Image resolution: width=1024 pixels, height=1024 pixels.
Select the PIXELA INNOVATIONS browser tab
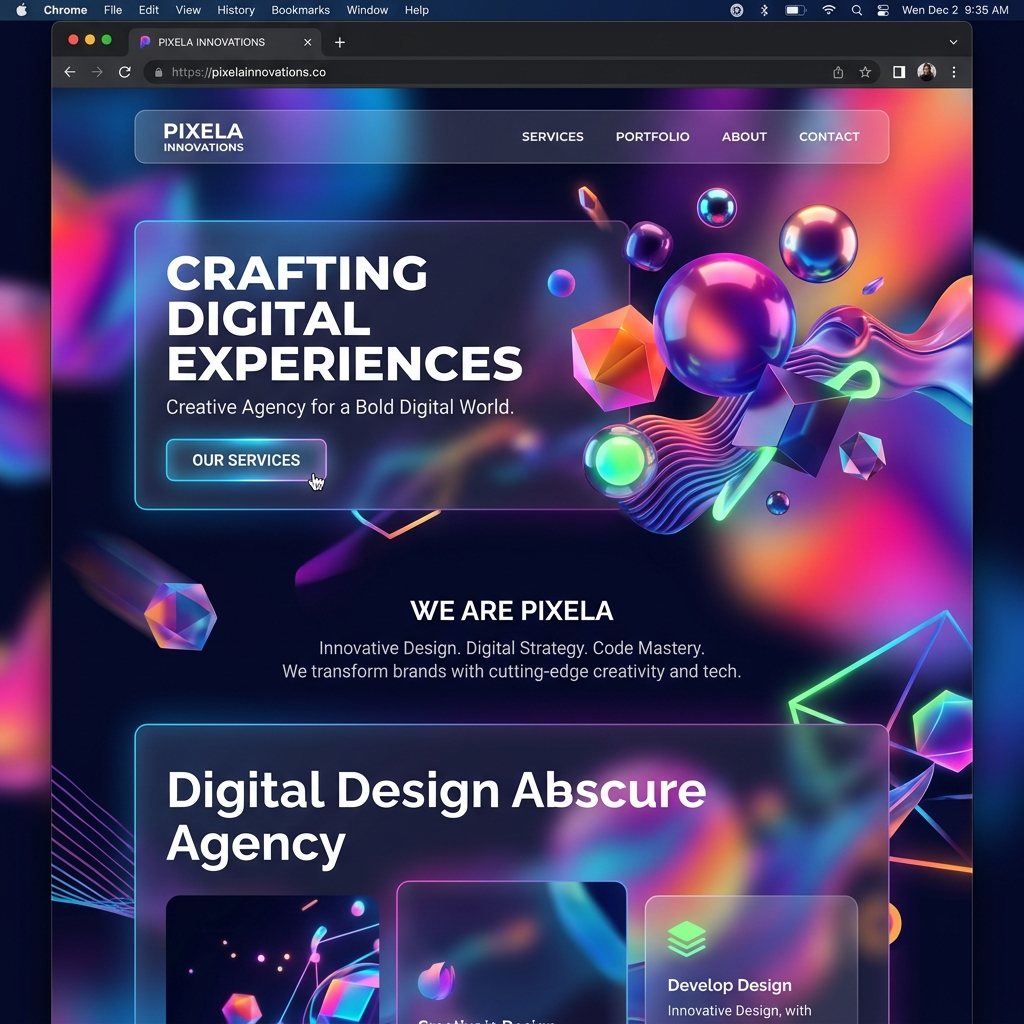(x=225, y=42)
